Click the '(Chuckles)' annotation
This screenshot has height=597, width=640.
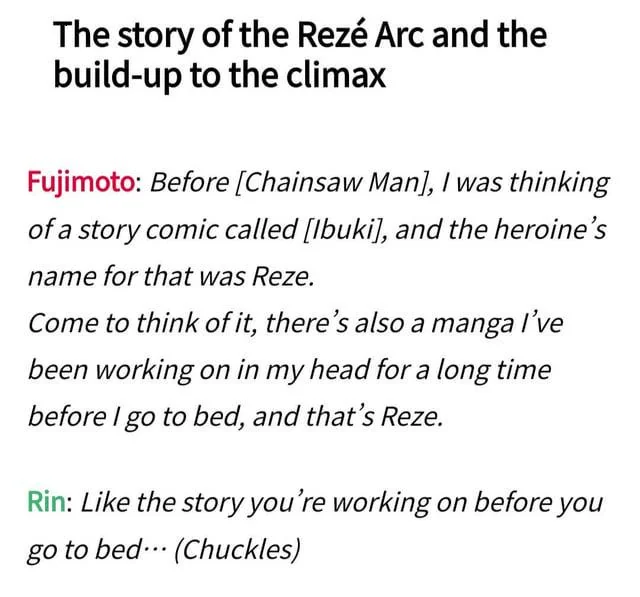pyautogui.click(x=237, y=550)
